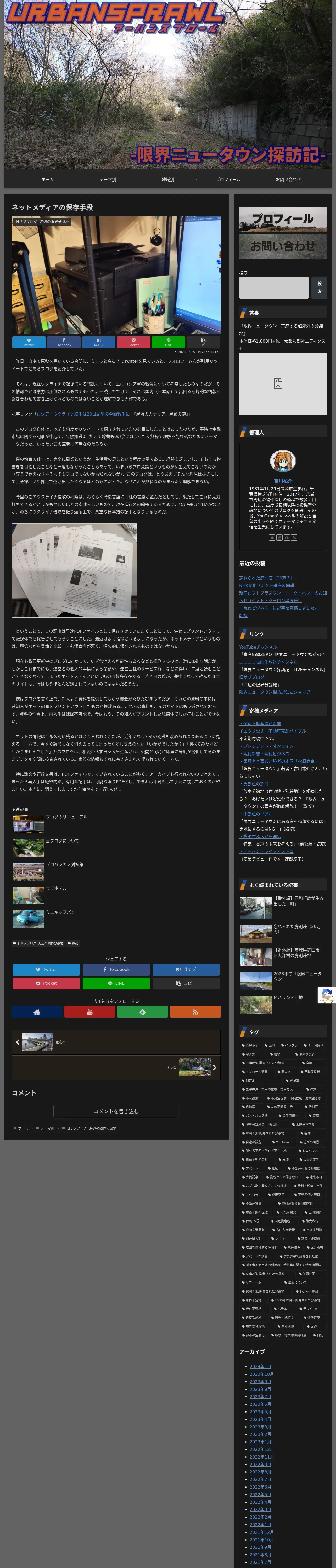Click the sidebar search input field
Screen dimensions: 336x1568
pos(274,288)
